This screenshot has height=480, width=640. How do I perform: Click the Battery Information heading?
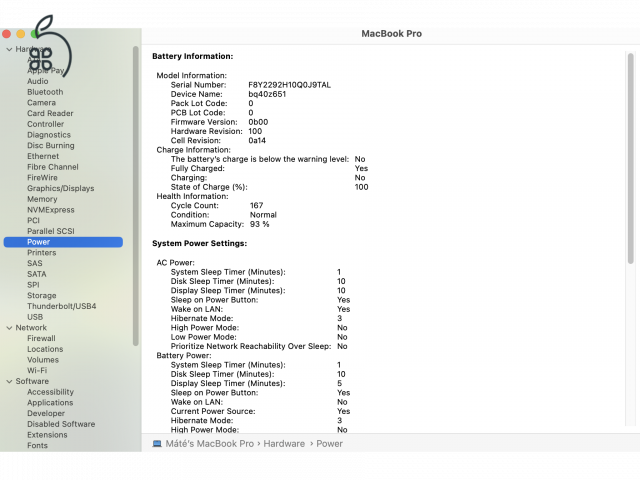point(193,56)
